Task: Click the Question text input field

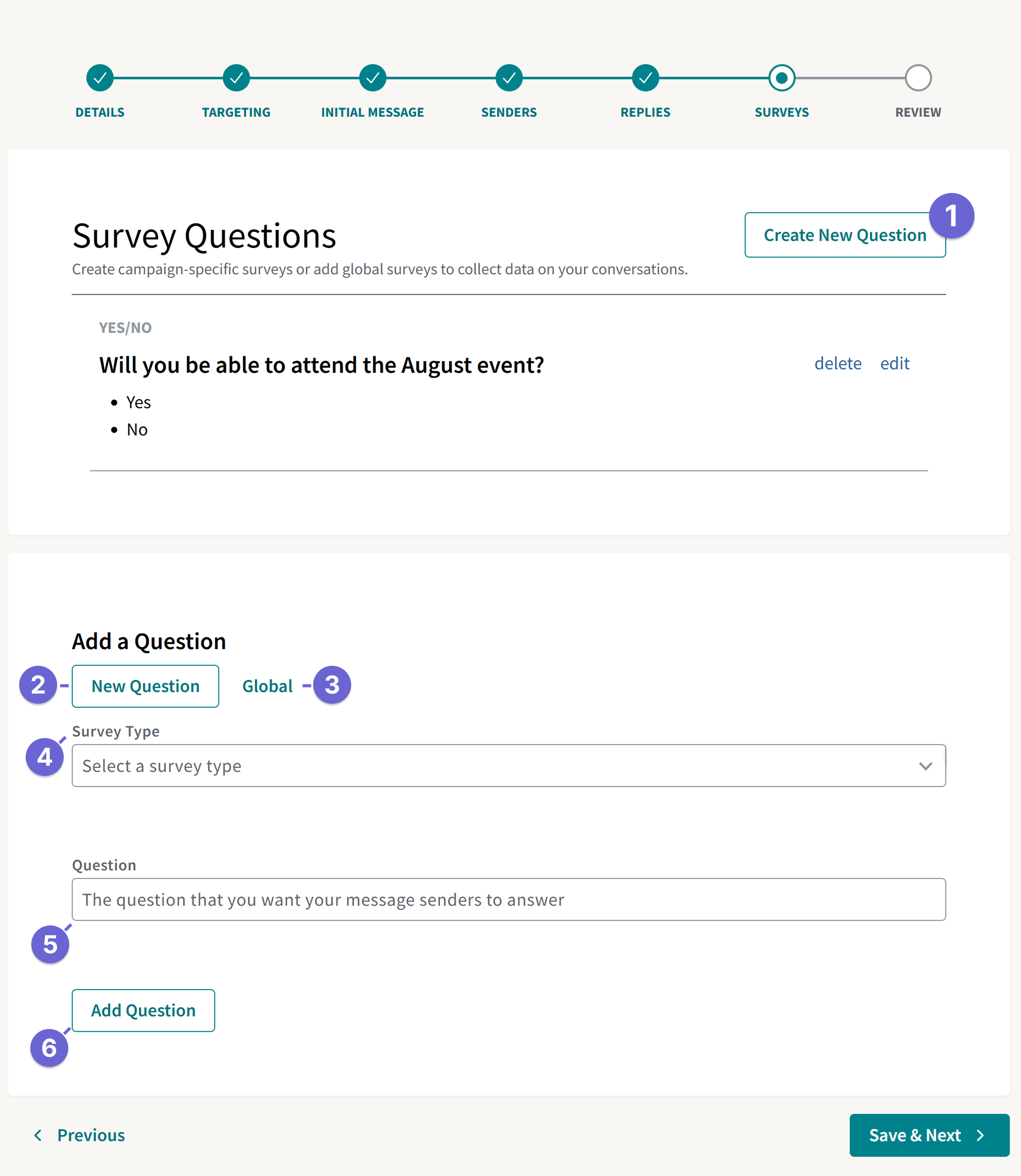Action: [508, 899]
